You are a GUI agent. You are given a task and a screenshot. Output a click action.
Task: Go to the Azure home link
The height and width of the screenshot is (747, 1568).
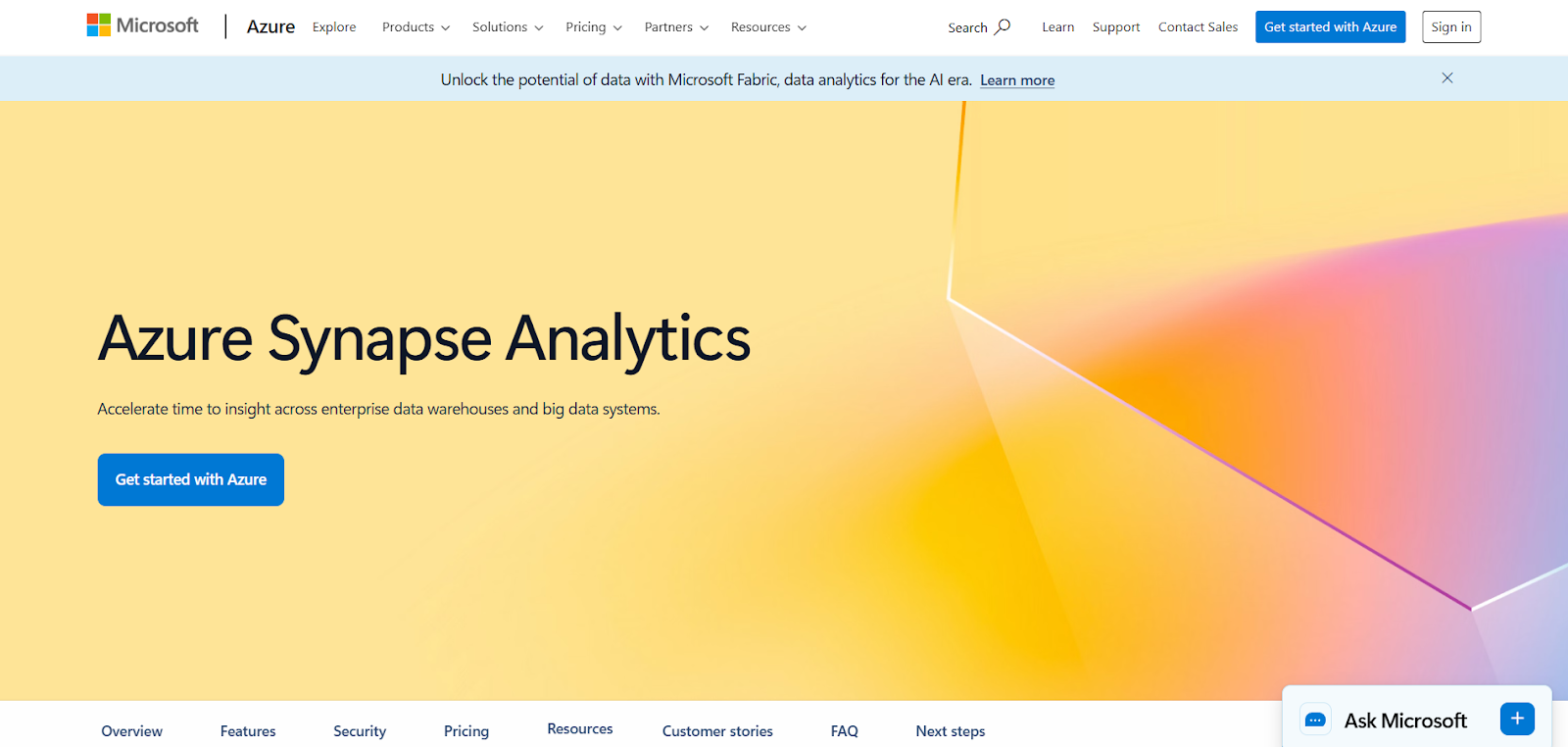[x=270, y=27]
